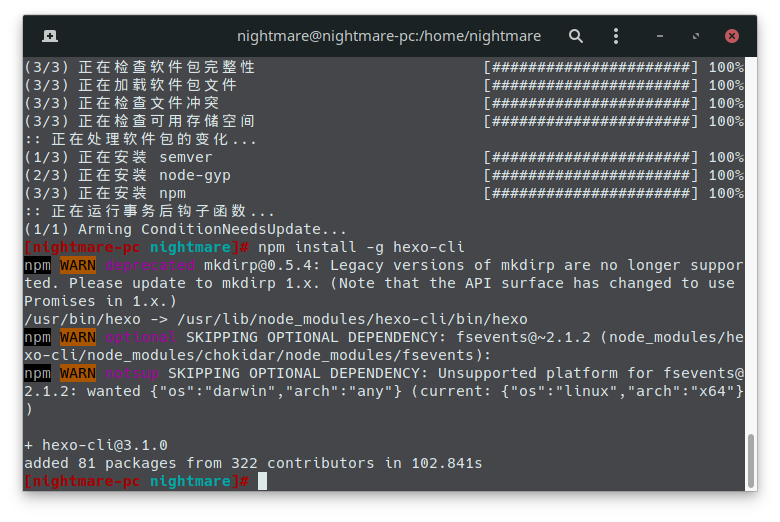Screen dimensions: 780x522
Task: Click the magenta 'notsup' warning label
Action: [x=132, y=373]
